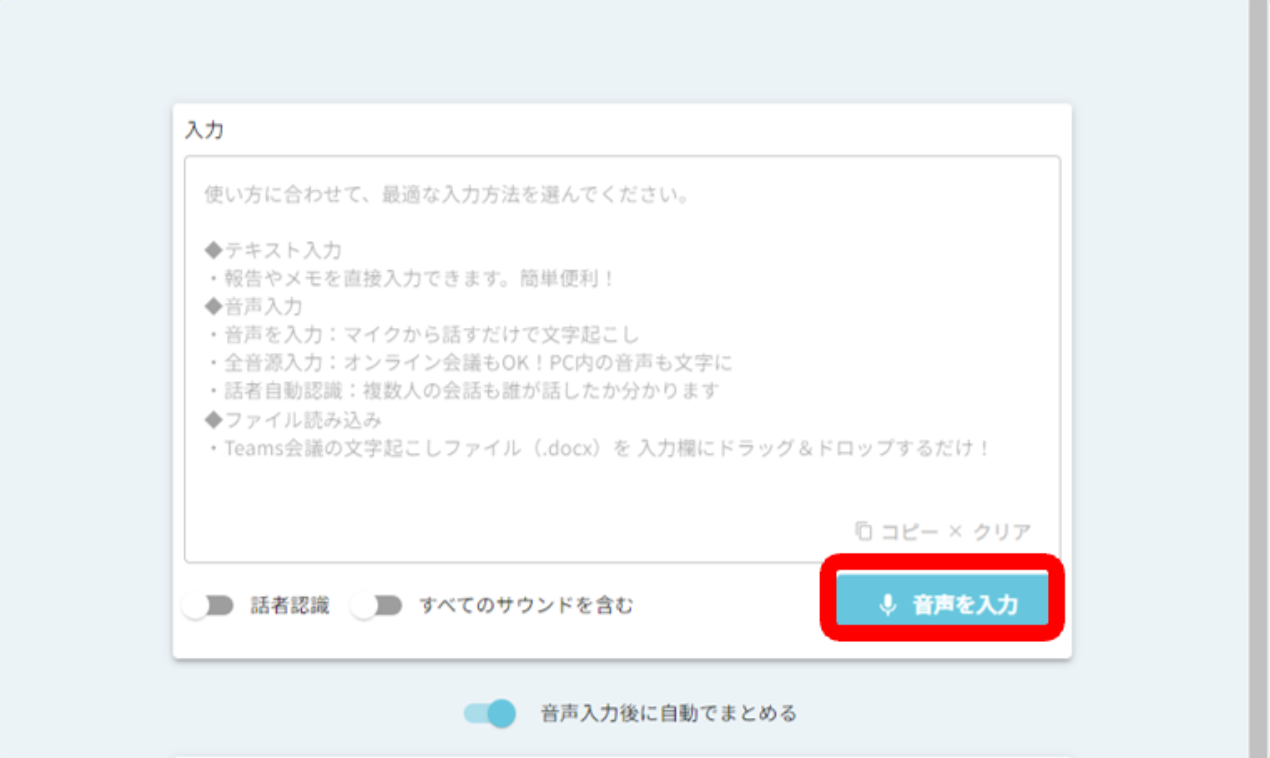Disable the 音声入力後に自動でまとめる toggle

point(490,713)
